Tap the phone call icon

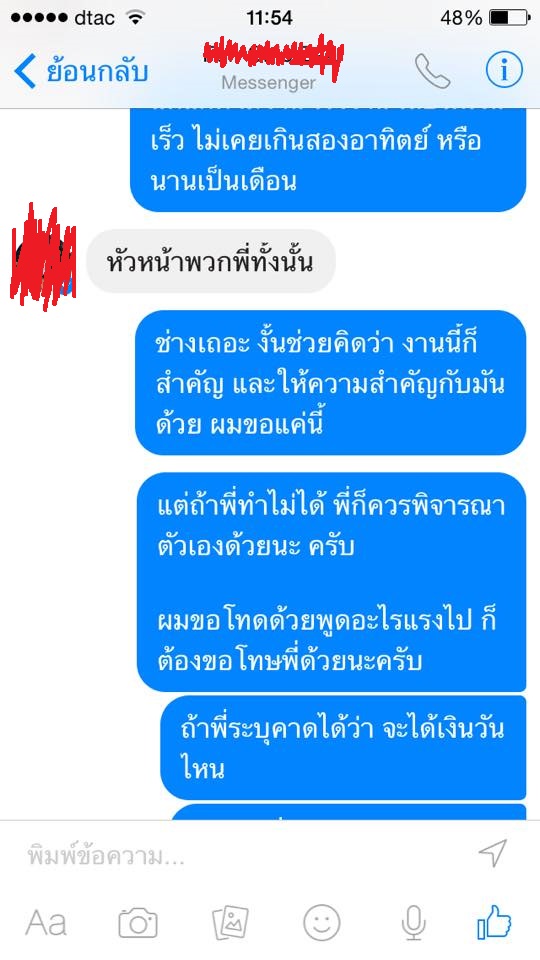coord(432,71)
